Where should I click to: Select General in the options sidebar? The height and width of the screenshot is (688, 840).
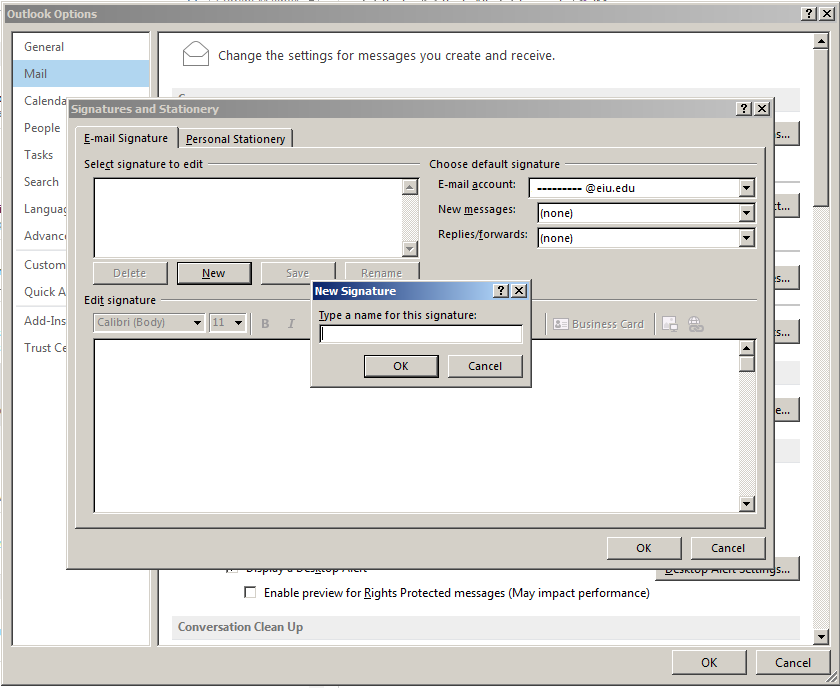44,47
